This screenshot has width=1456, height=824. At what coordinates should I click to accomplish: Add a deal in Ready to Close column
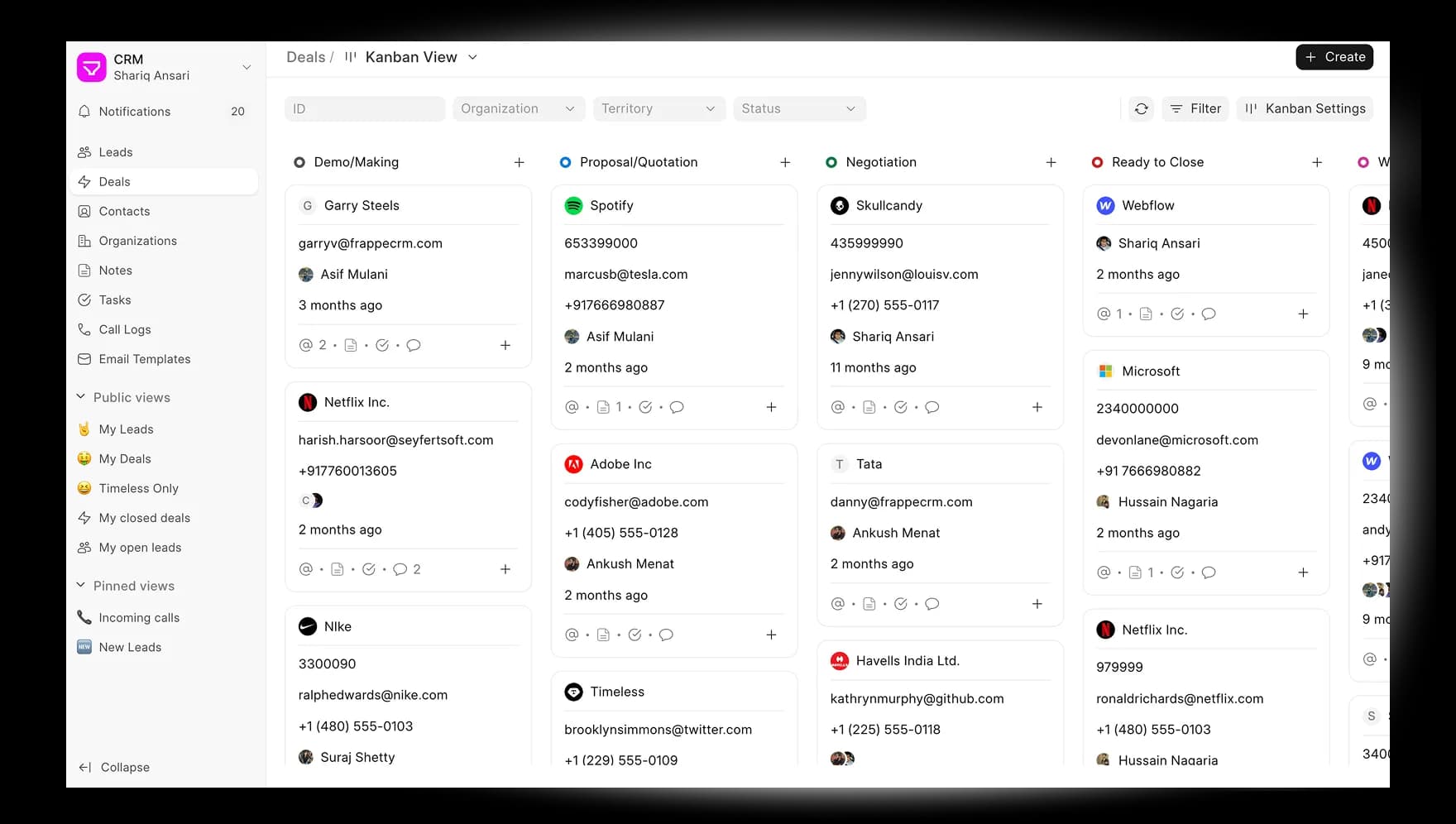(1317, 162)
